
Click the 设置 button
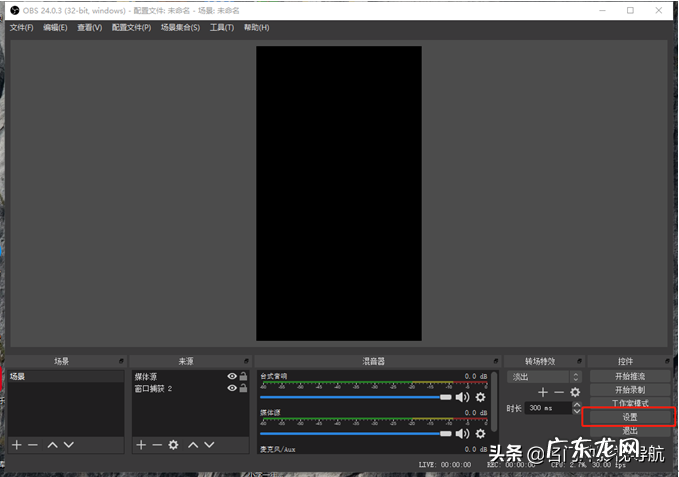coord(630,417)
